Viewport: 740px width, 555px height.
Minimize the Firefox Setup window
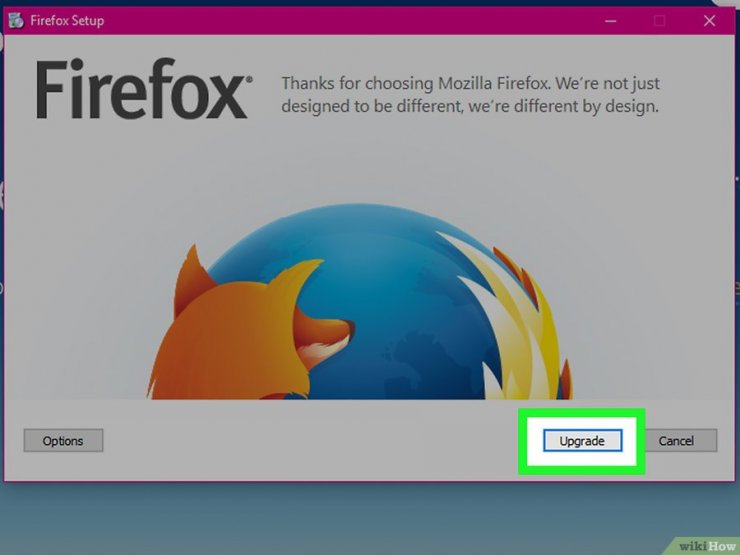click(x=611, y=21)
